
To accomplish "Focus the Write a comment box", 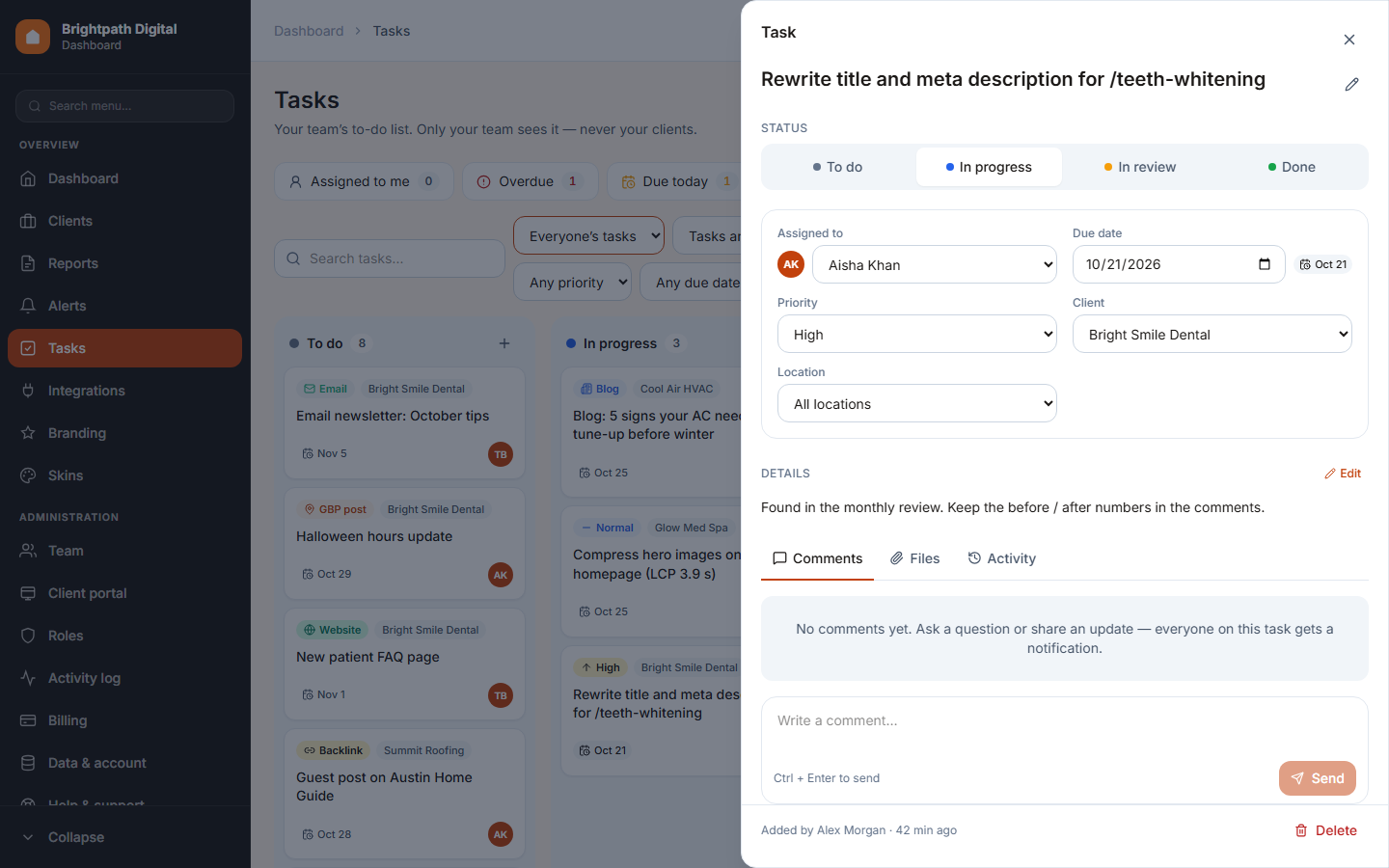I will click(1065, 728).
